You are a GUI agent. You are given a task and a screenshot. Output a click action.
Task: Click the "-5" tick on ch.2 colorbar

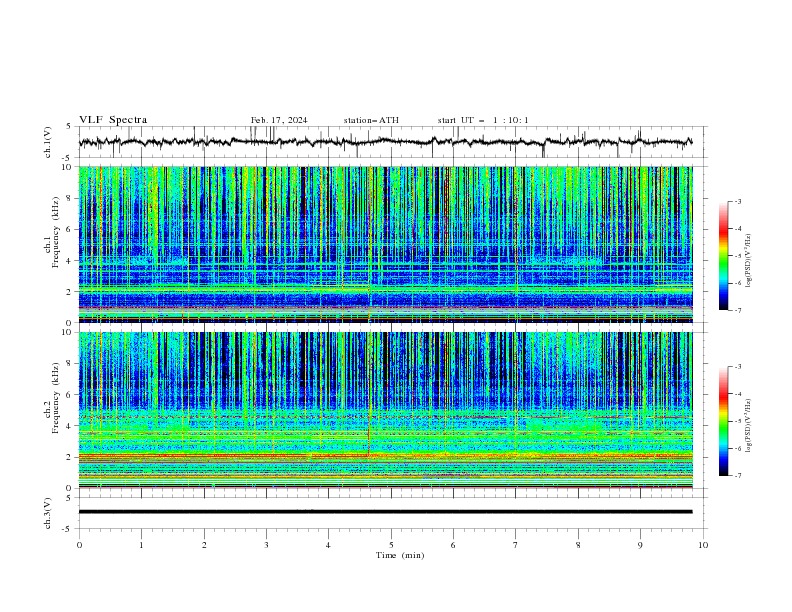(738, 421)
